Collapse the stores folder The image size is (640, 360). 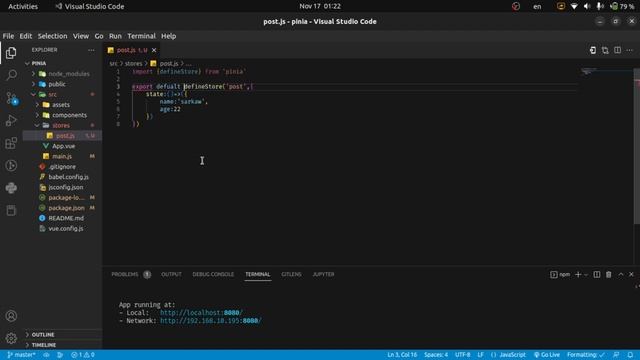[37, 125]
